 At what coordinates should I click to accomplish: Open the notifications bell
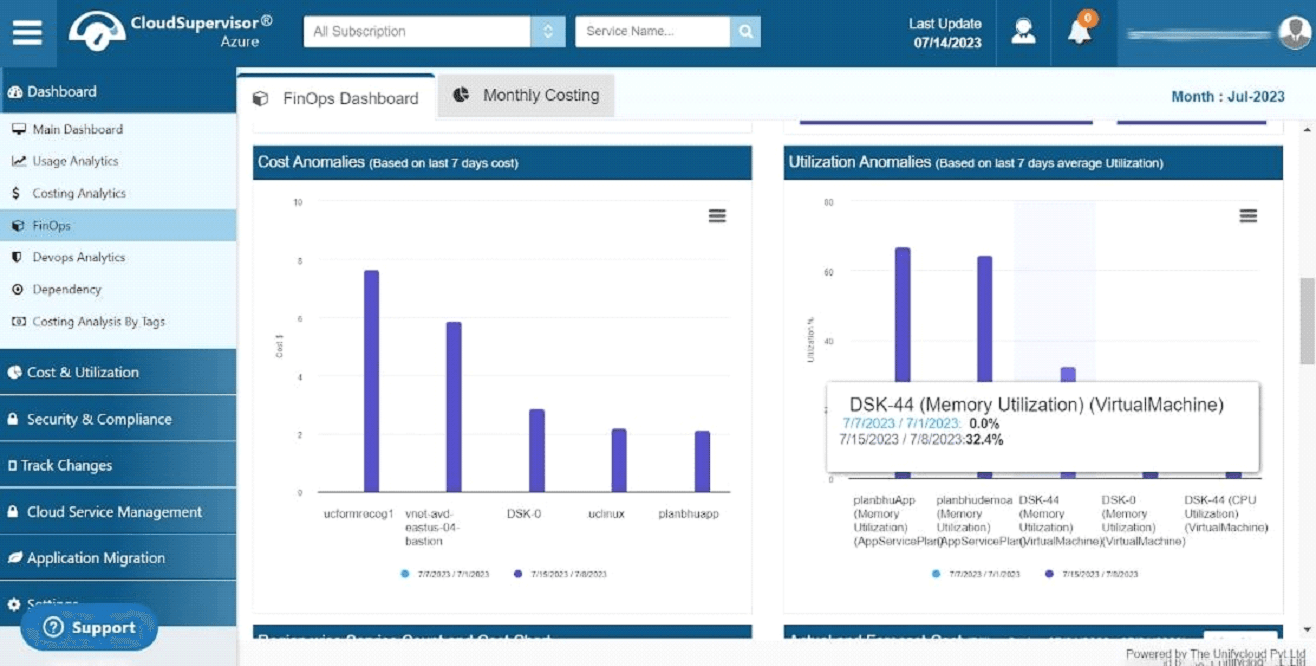click(x=1080, y=30)
